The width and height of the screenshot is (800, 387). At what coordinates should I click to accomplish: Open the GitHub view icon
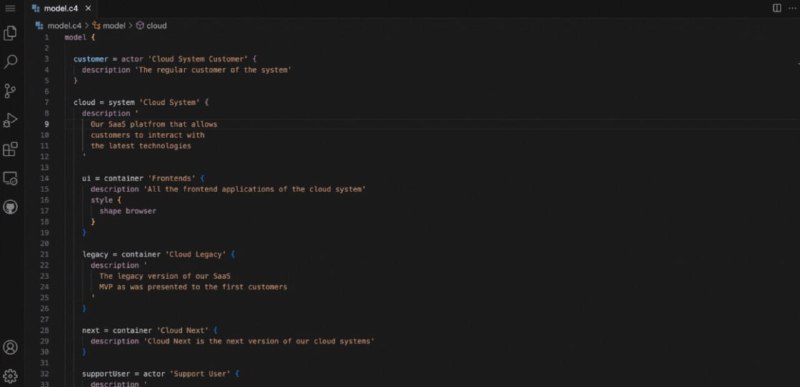[10, 207]
